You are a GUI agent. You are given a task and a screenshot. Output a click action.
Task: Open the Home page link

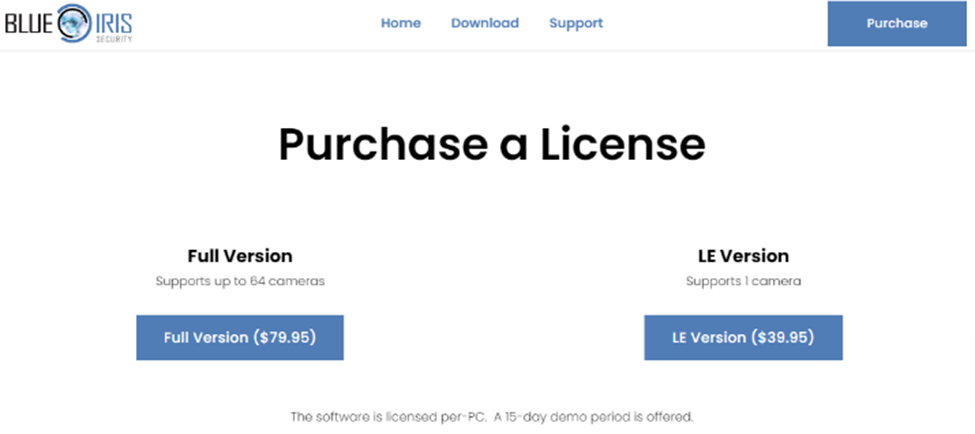[400, 23]
